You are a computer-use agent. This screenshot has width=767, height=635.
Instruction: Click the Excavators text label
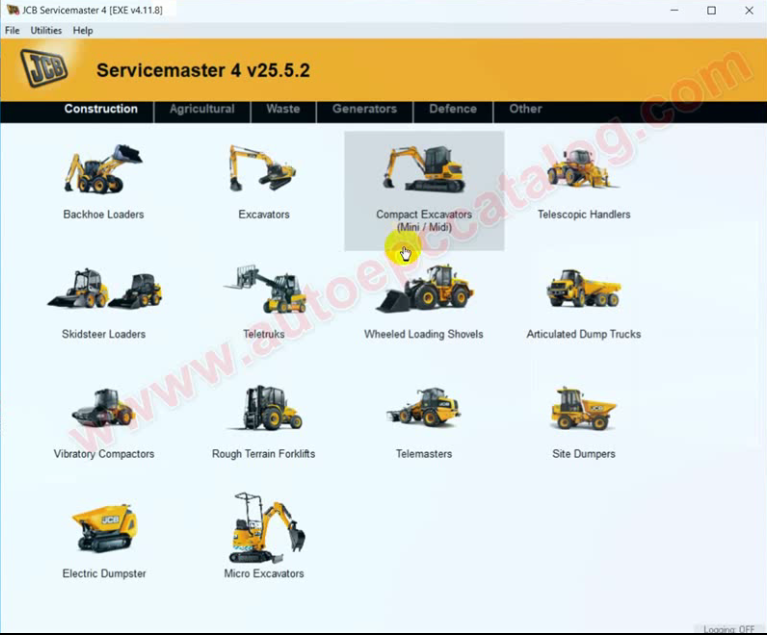pos(264,214)
